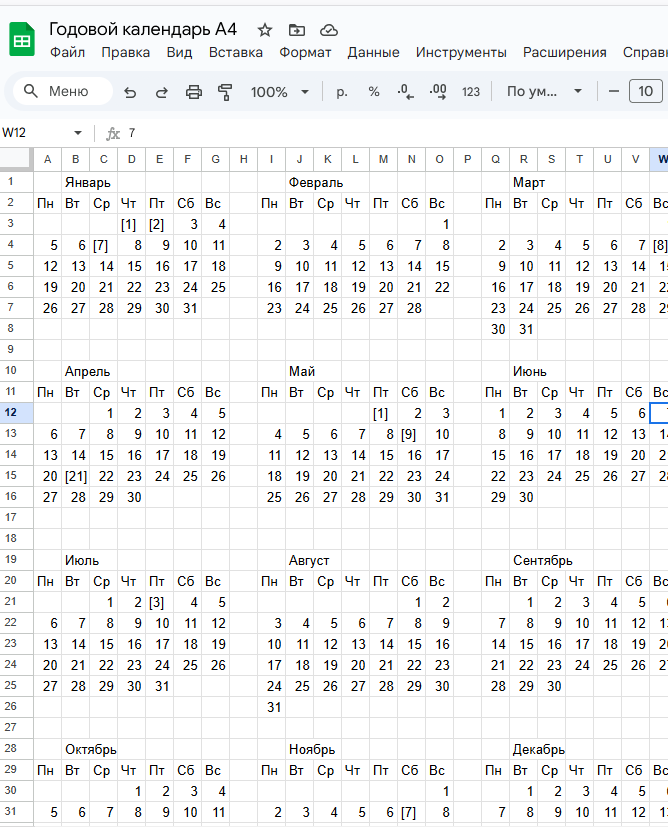This screenshot has width=668, height=827.
Task: Click the April [21] cell
Action: [75, 476]
